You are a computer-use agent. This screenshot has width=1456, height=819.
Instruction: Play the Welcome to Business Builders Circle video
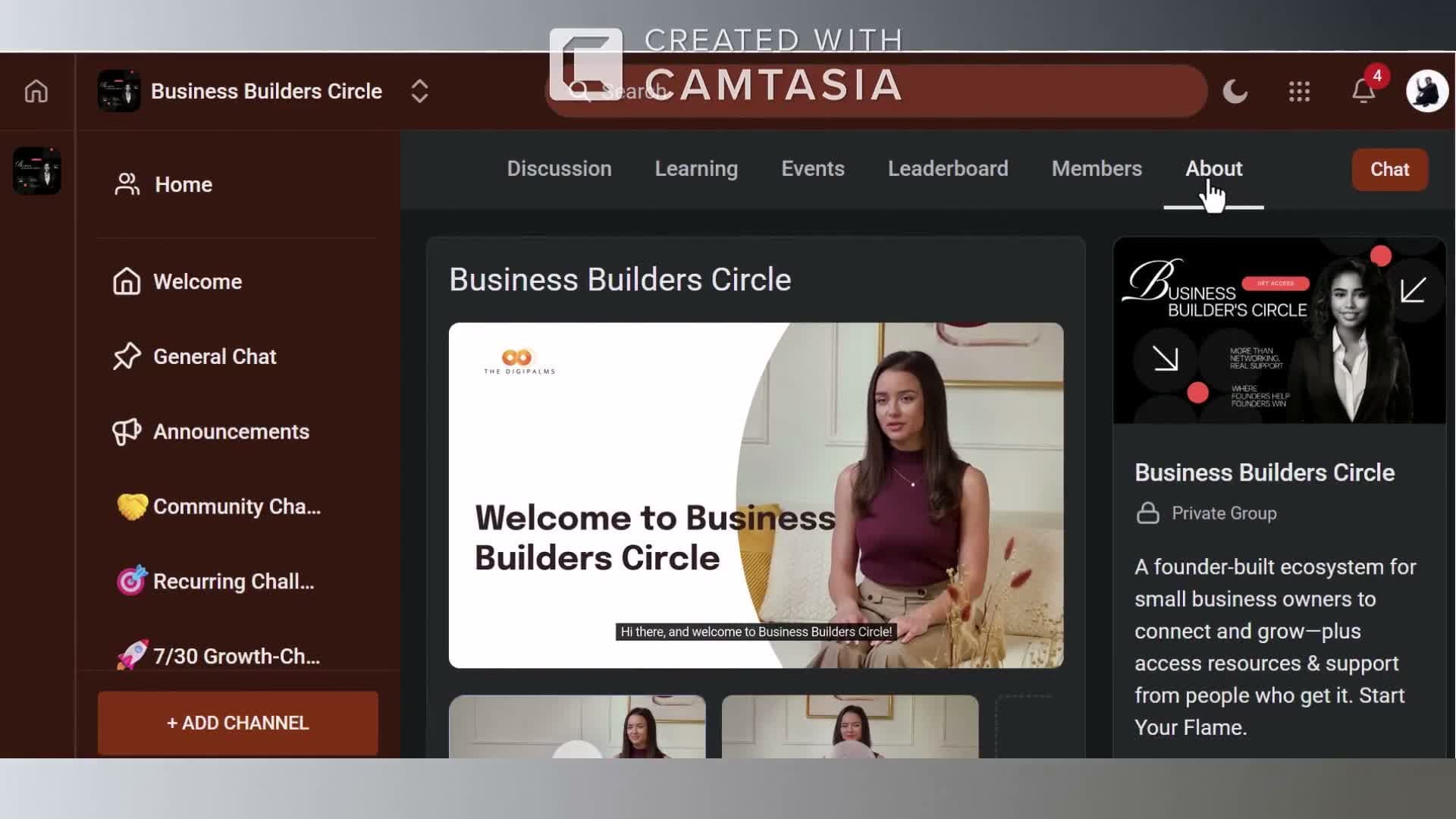pos(755,495)
